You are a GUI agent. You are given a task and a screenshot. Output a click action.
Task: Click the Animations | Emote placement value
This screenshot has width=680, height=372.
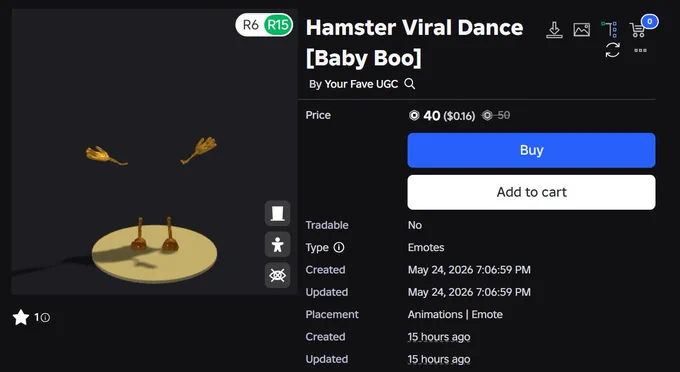pos(455,314)
